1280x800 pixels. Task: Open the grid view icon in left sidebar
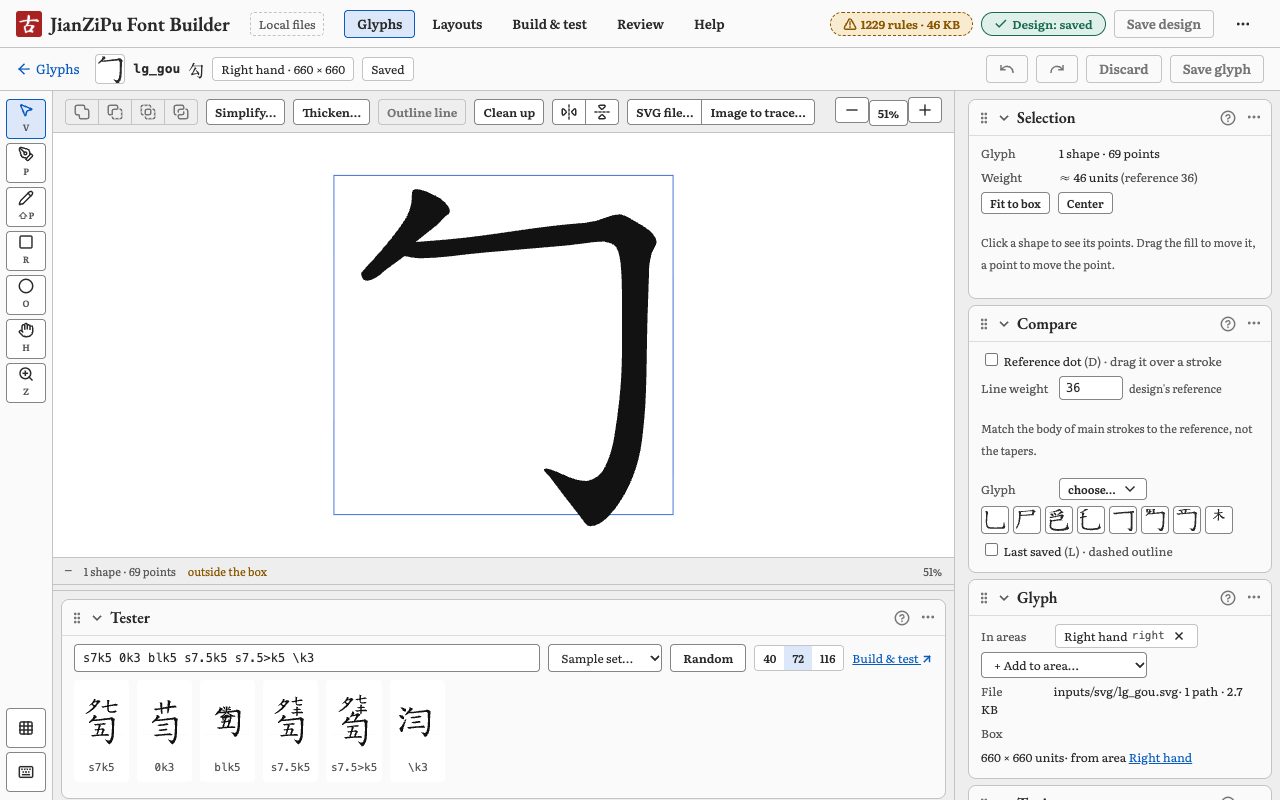click(x=26, y=728)
